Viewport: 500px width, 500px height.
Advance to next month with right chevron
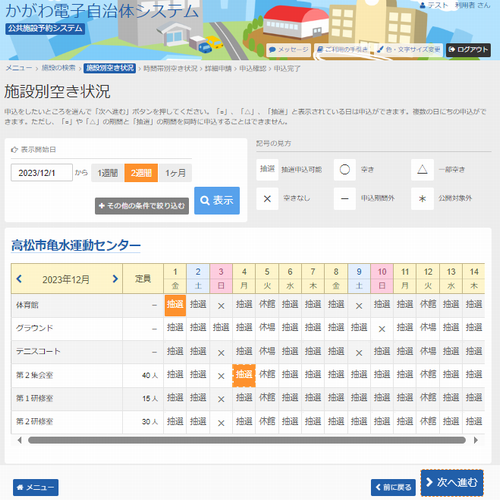(x=115, y=279)
